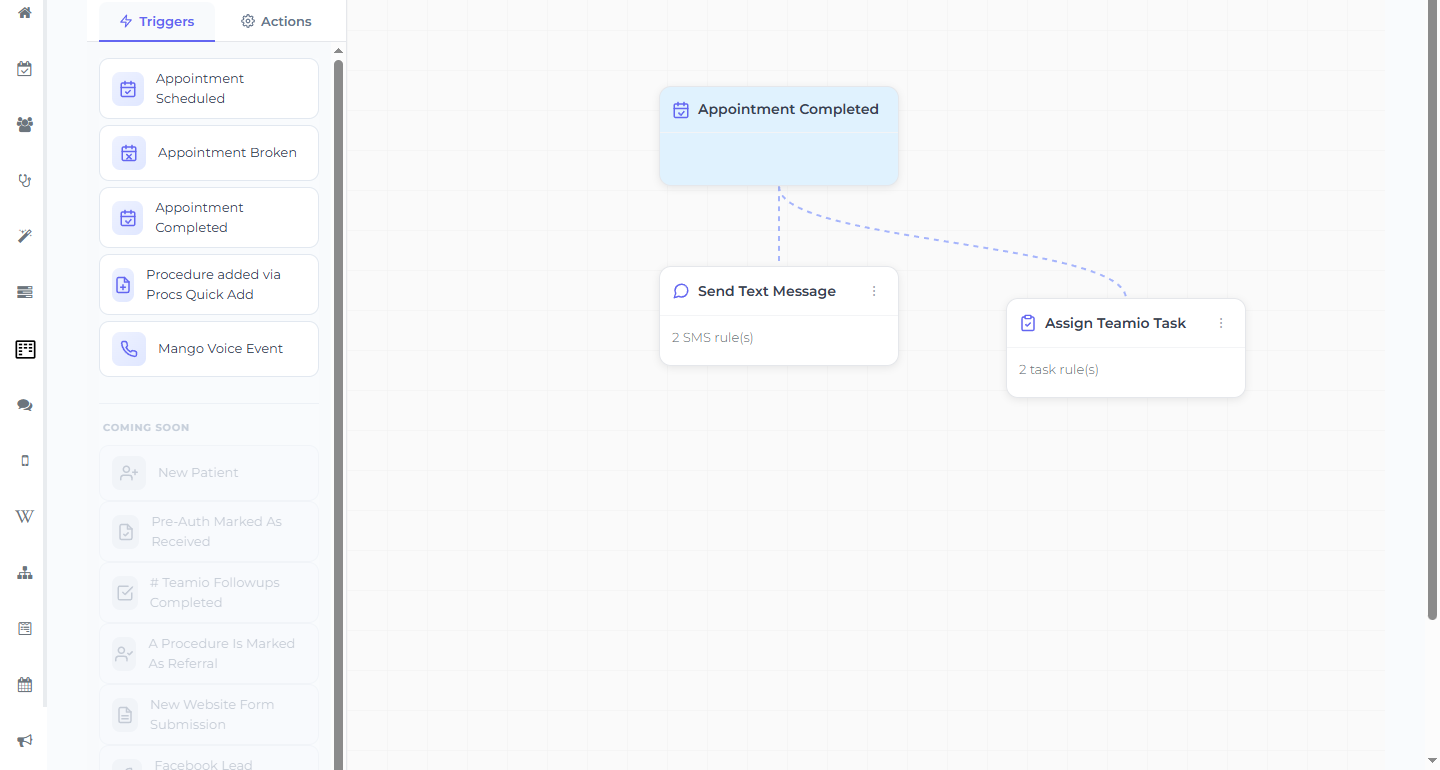This screenshot has height=770, width=1440.
Task: Open the W wiki sidebar icon
Action: (25, 517)
